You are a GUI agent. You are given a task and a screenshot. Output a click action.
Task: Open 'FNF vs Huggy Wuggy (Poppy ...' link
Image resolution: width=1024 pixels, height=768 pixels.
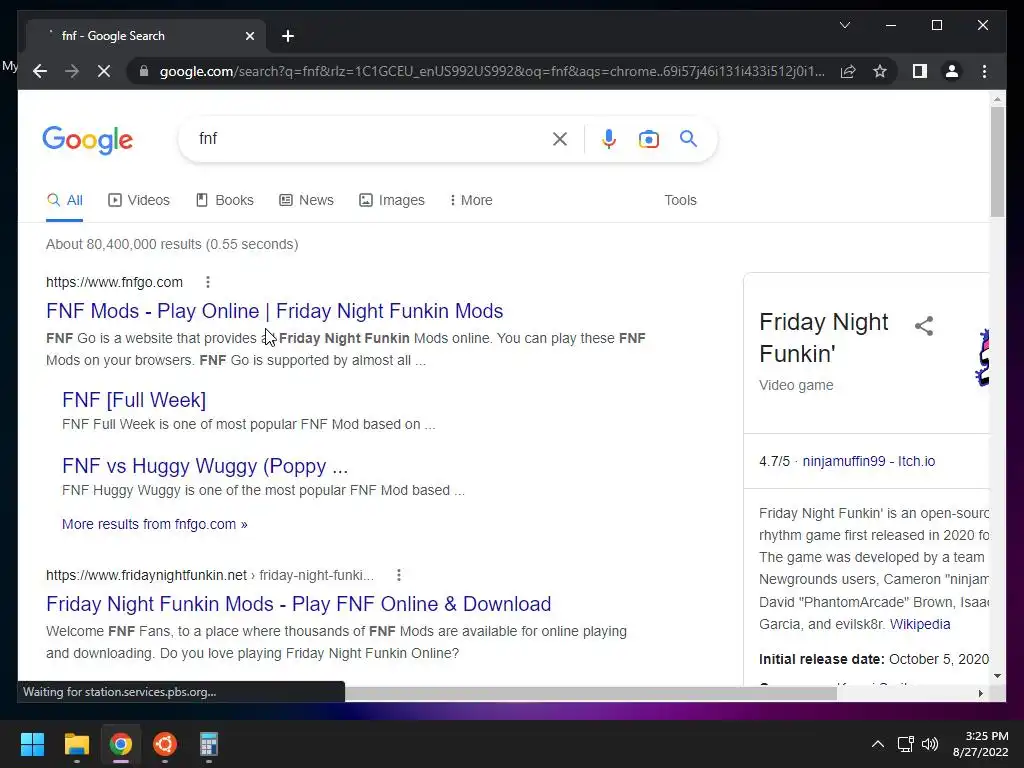point(205,466)
